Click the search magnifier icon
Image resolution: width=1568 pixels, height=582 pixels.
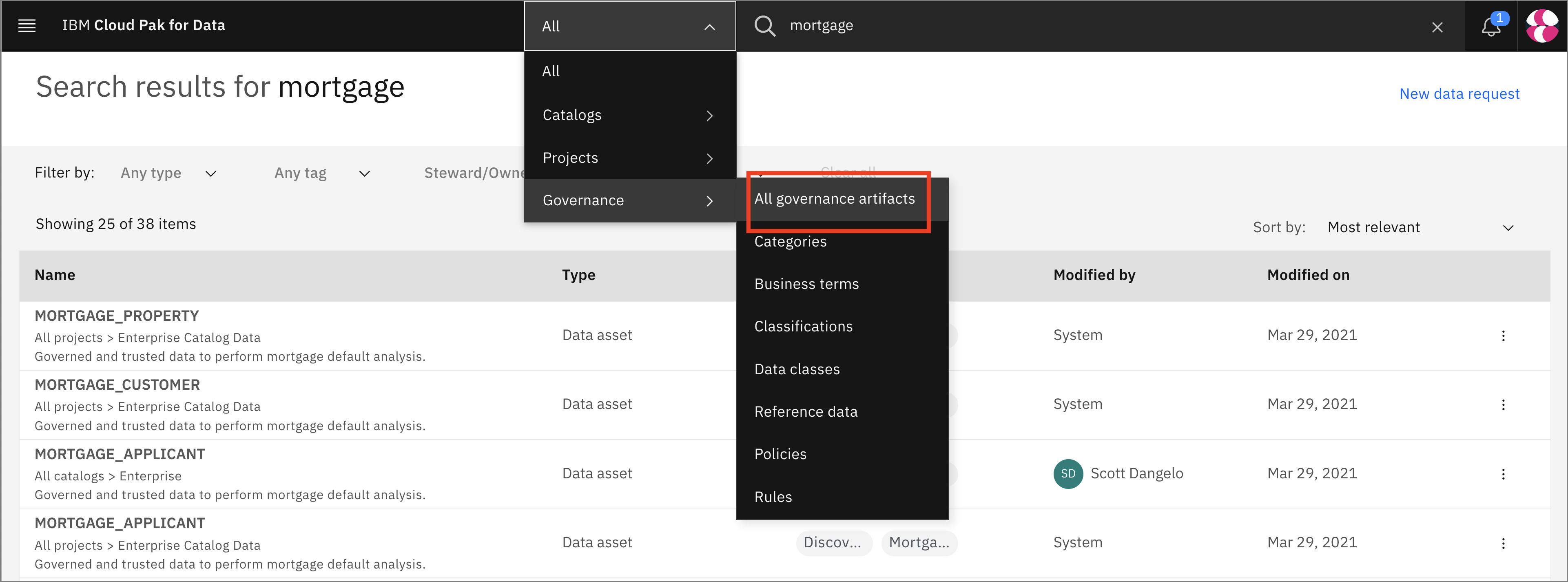tap(764, 26)
